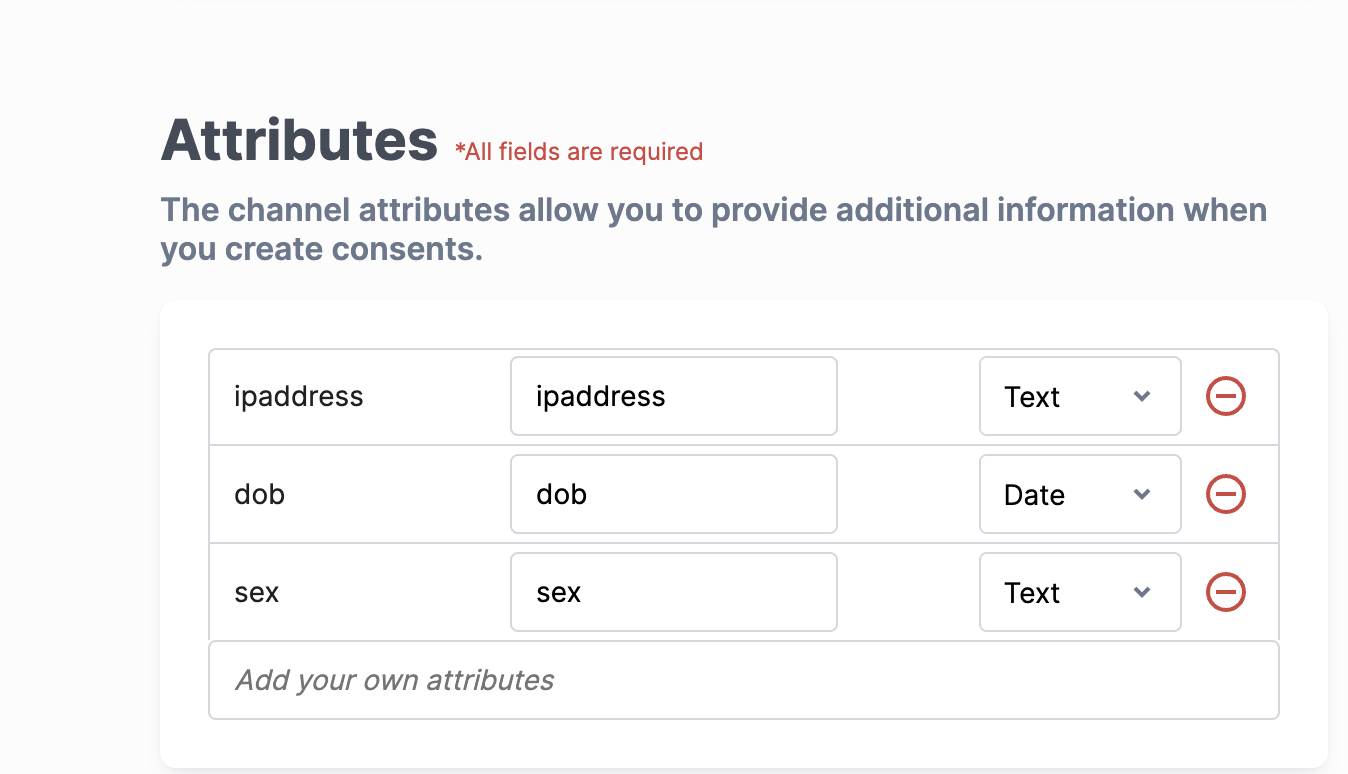Remove the ipaddress attribute row
Image resolution: width=1348 pixels, height=774 pixels.
[x=1225, y=396]
